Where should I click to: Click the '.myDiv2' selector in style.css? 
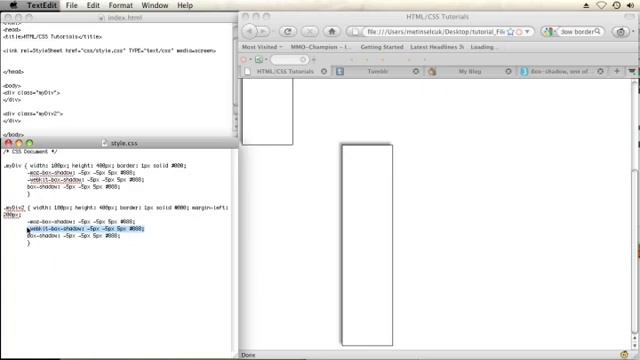coord(14,208)
